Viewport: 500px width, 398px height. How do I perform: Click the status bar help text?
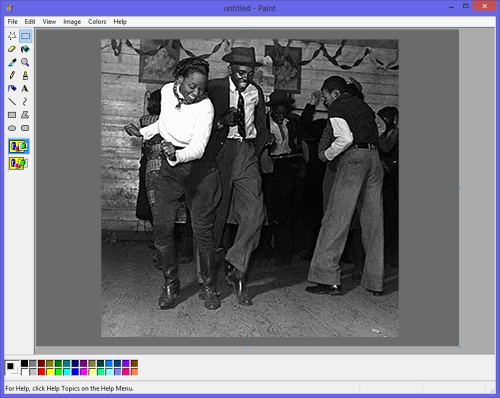pyautogui.click(x=69, y=388)
